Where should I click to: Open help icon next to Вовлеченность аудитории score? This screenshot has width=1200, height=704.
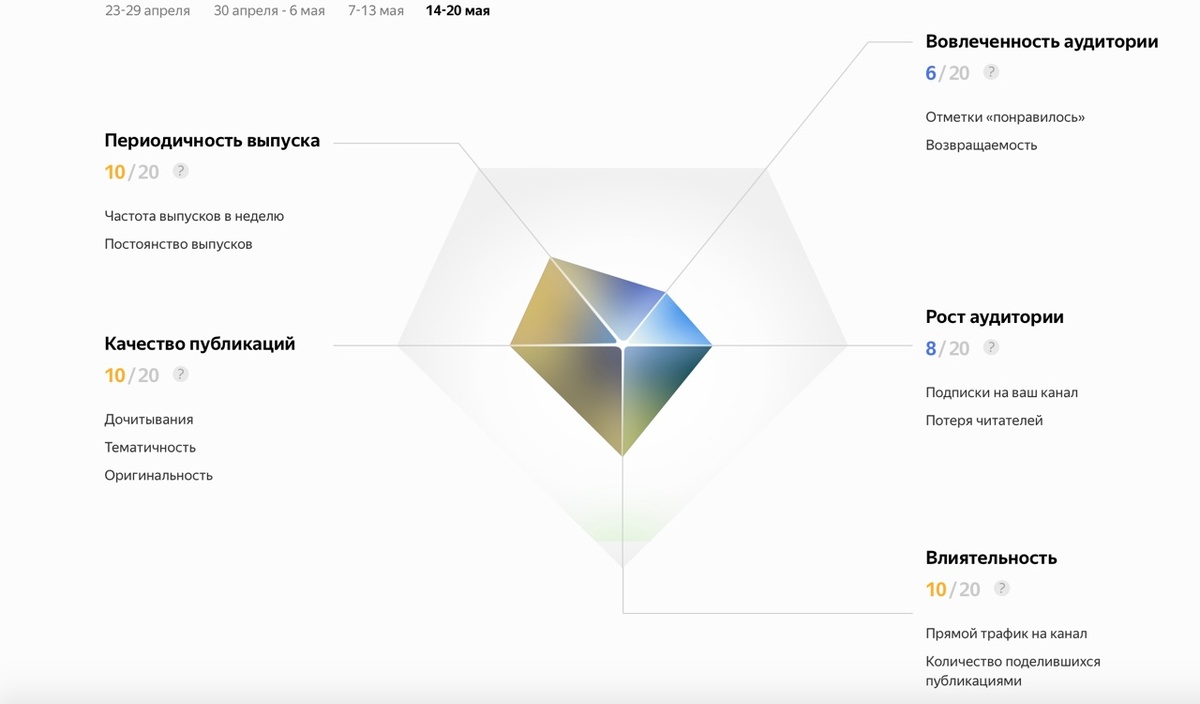coord(991,72)
